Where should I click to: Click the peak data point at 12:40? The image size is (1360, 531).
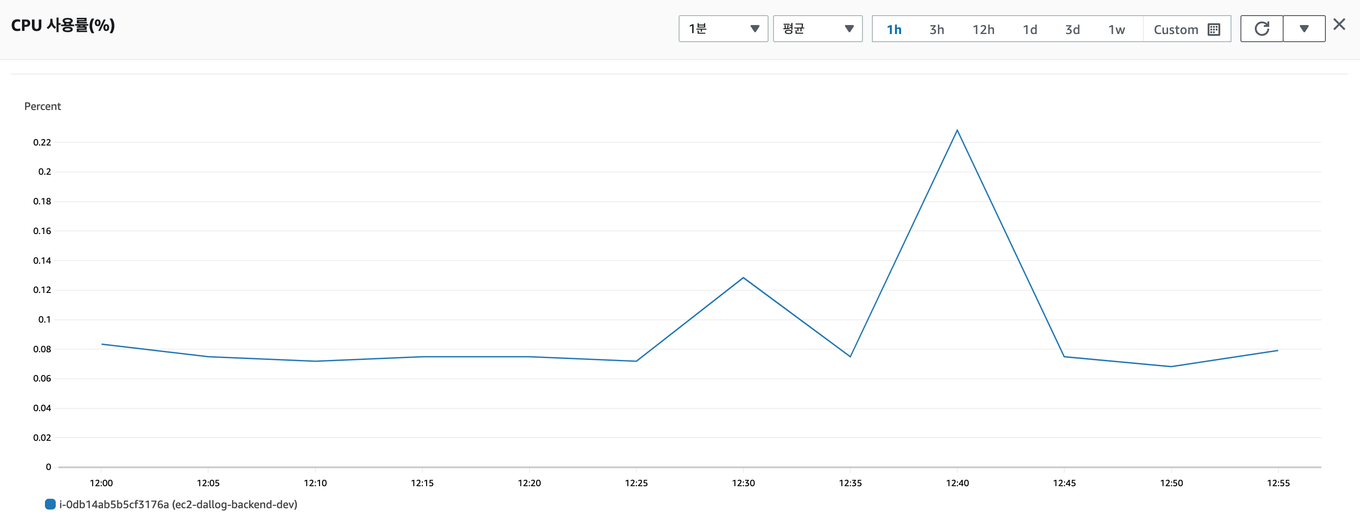click(x=957, y=130)
